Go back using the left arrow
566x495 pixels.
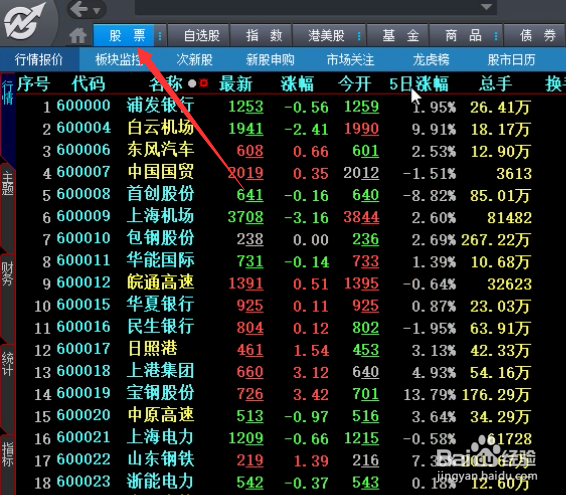[79, 9]
